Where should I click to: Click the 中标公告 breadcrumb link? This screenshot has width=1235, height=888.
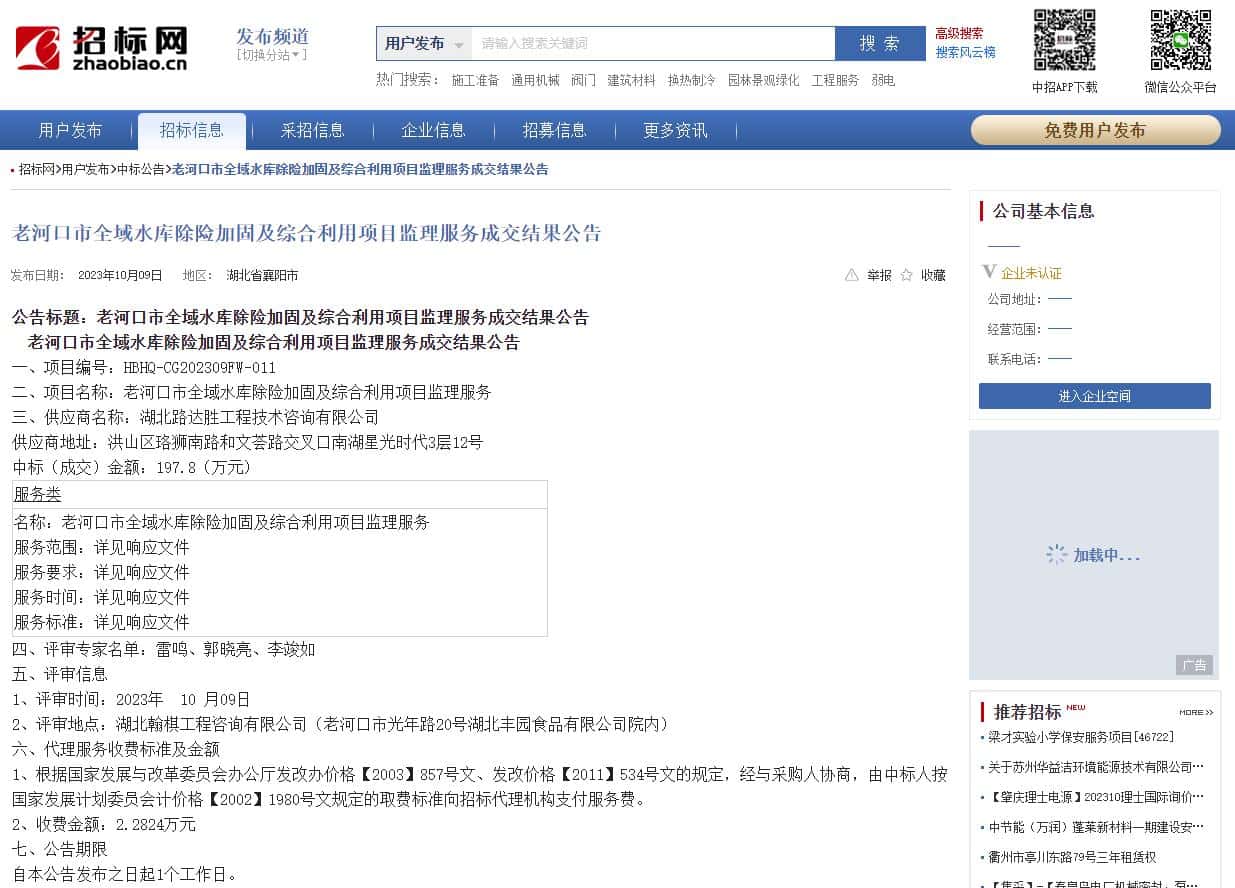(141, 170)
